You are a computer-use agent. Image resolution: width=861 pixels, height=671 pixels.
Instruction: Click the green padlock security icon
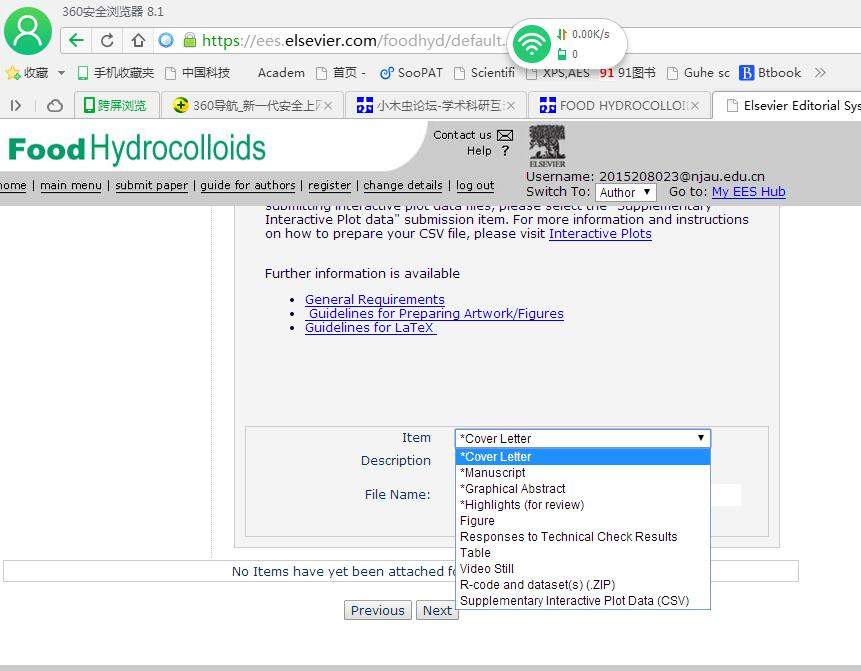[189, 40]
